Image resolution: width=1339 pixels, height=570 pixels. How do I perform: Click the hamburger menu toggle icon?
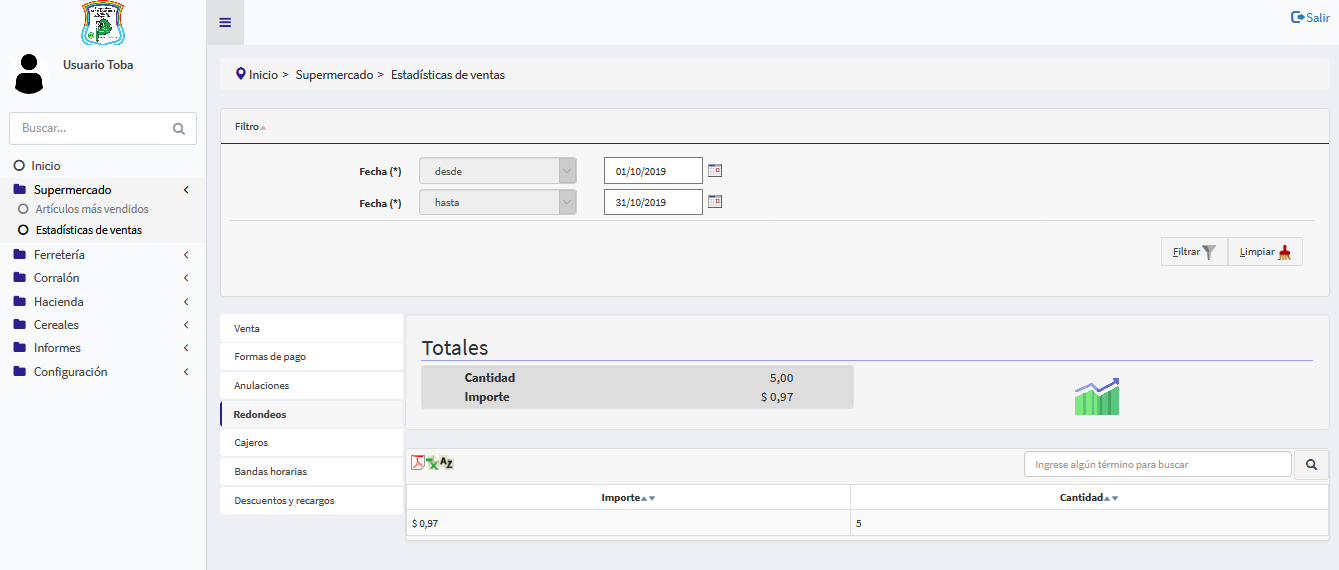click(x=225, y=22)
